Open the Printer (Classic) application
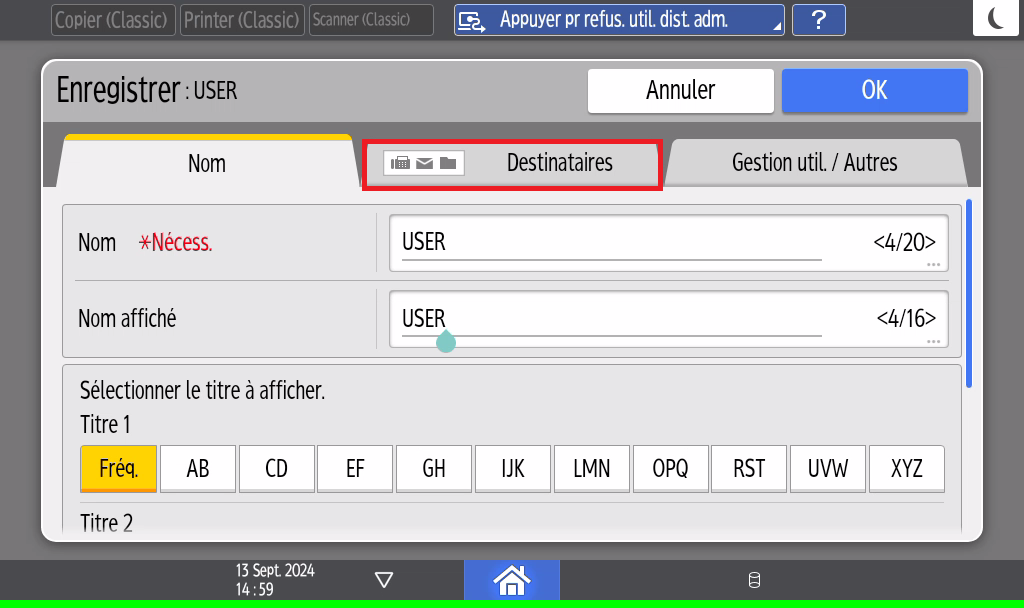Screen dimensions: 1024x608 [242, 20]
